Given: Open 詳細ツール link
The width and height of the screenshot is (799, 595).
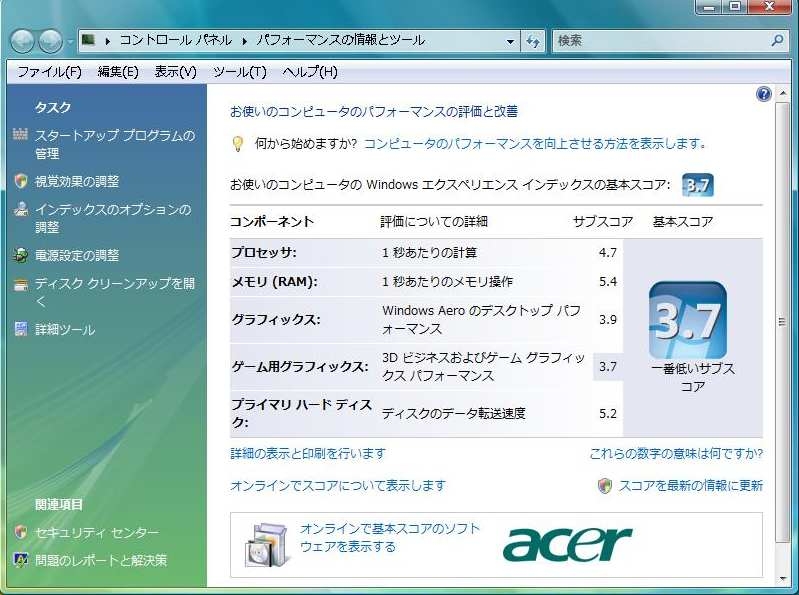Looking at the screenshot, I should point(65,330).
